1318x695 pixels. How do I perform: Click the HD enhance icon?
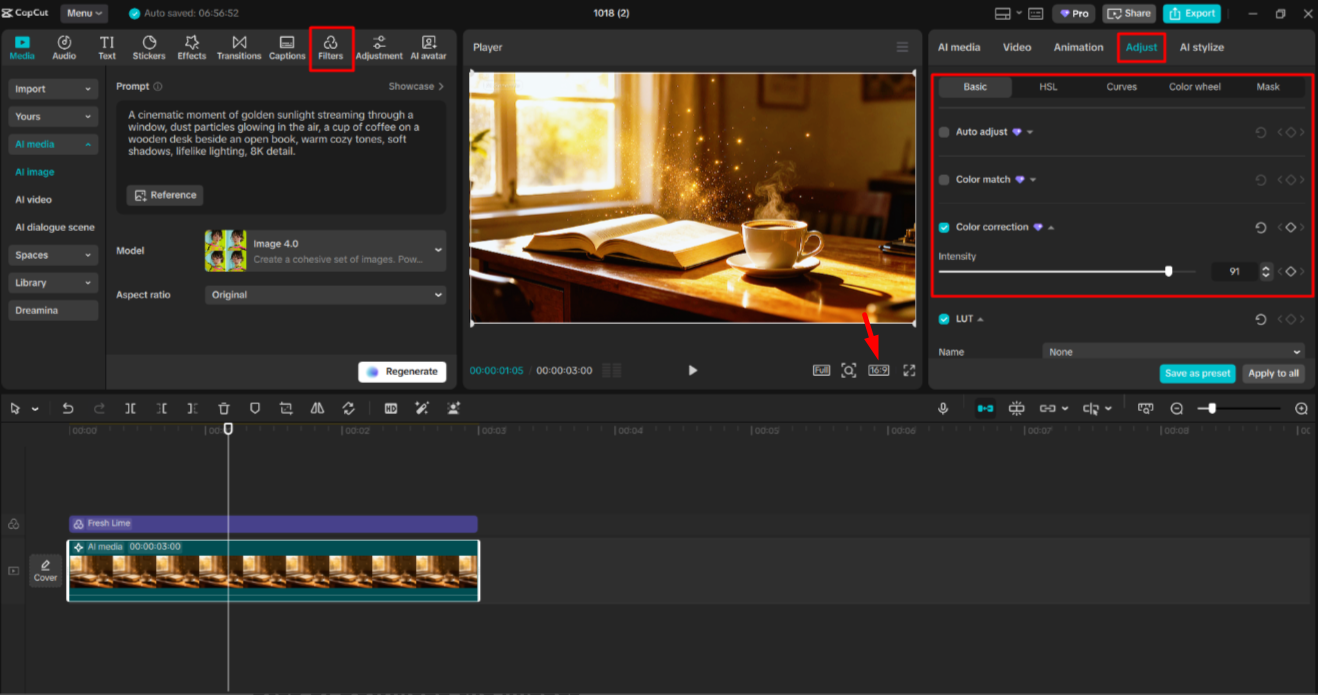click(x=391, y=408)
